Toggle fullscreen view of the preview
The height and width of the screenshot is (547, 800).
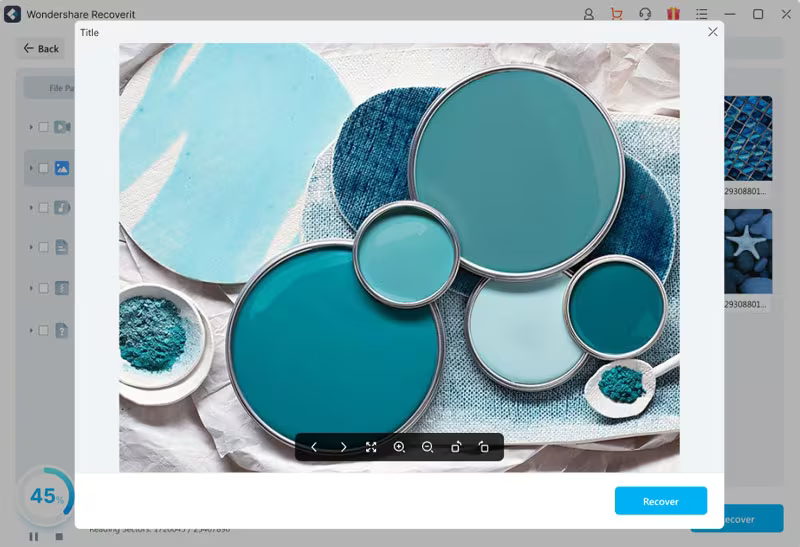pyautogui.click(x=371, y=447)
